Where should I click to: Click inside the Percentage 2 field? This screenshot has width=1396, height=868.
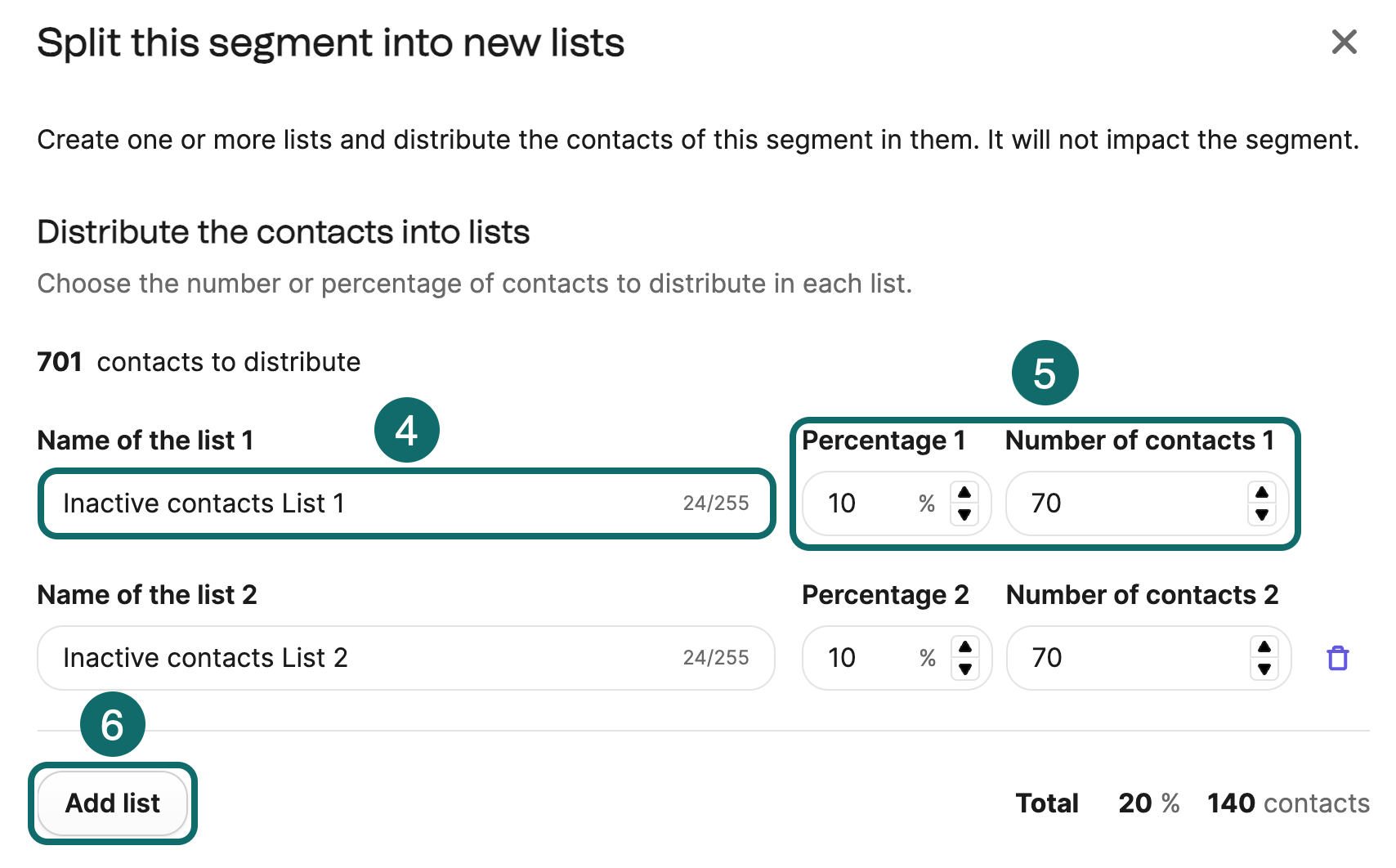point(866,658)
